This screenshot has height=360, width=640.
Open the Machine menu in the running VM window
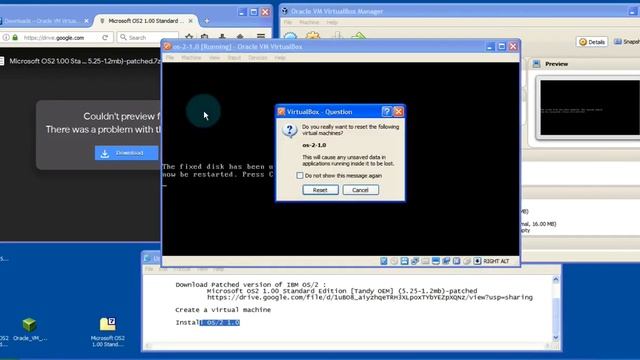191,58
